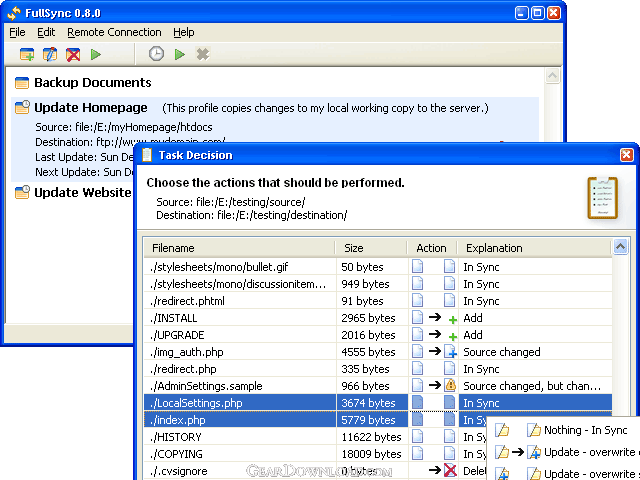Select the Update Homepage profile
The image size is (640, 480).
click(x=91, y=108)
